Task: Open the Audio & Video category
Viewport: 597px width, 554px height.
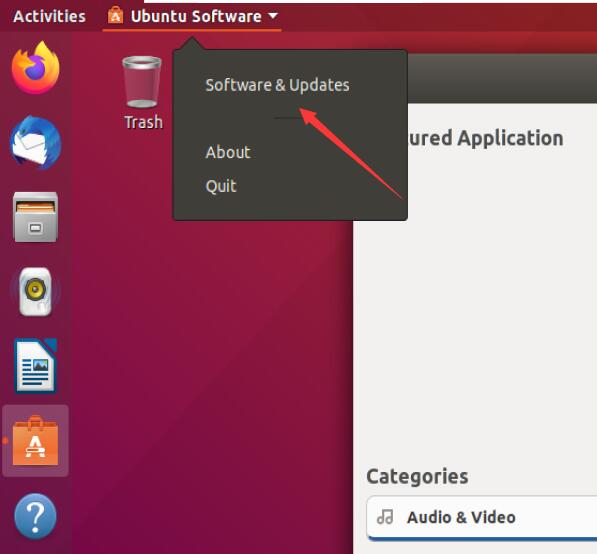Action: coord(482,518)
